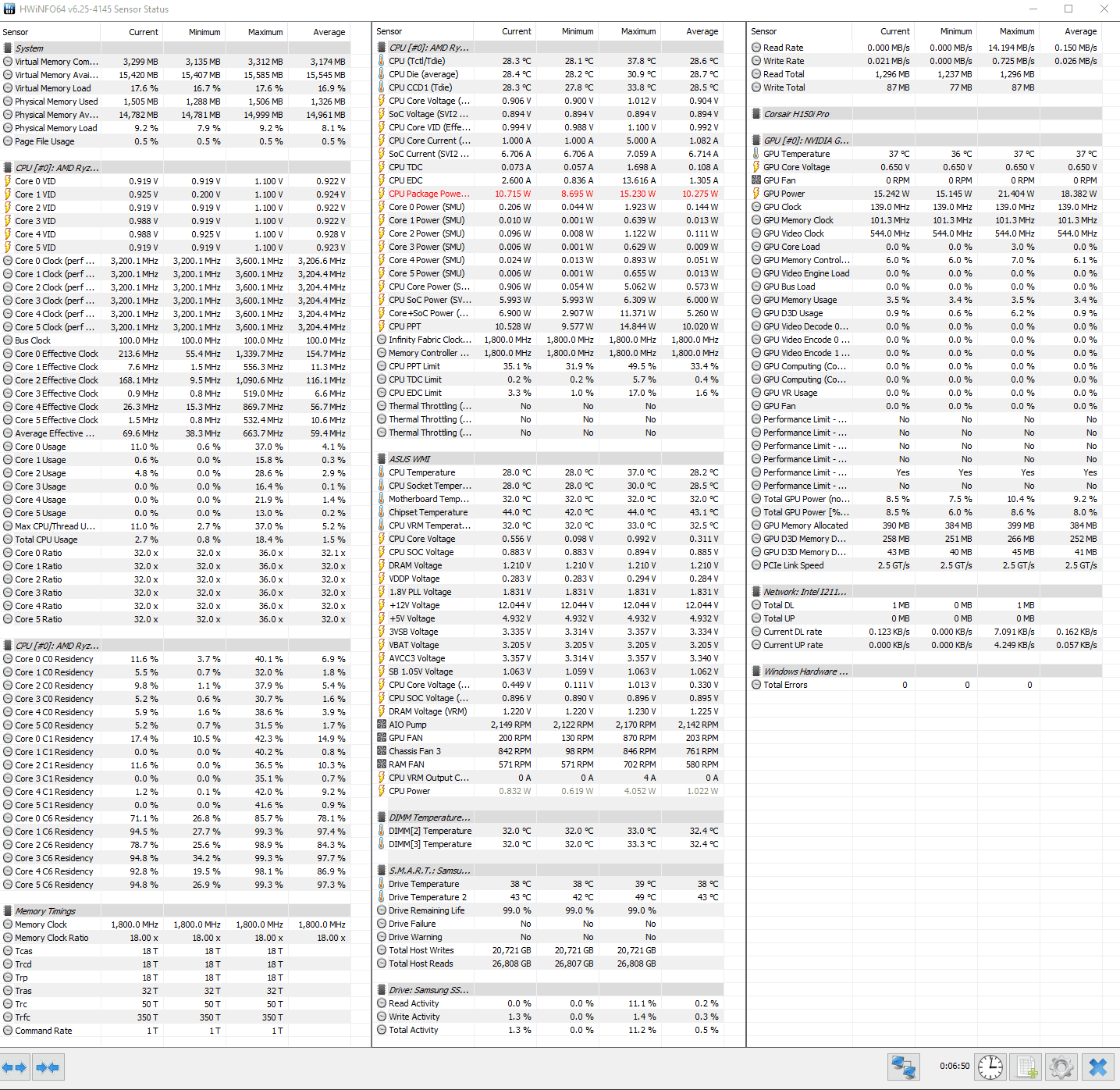Select the +12V Voltage row
Screen dimensions: 1120x1090
tap(549, 605)
